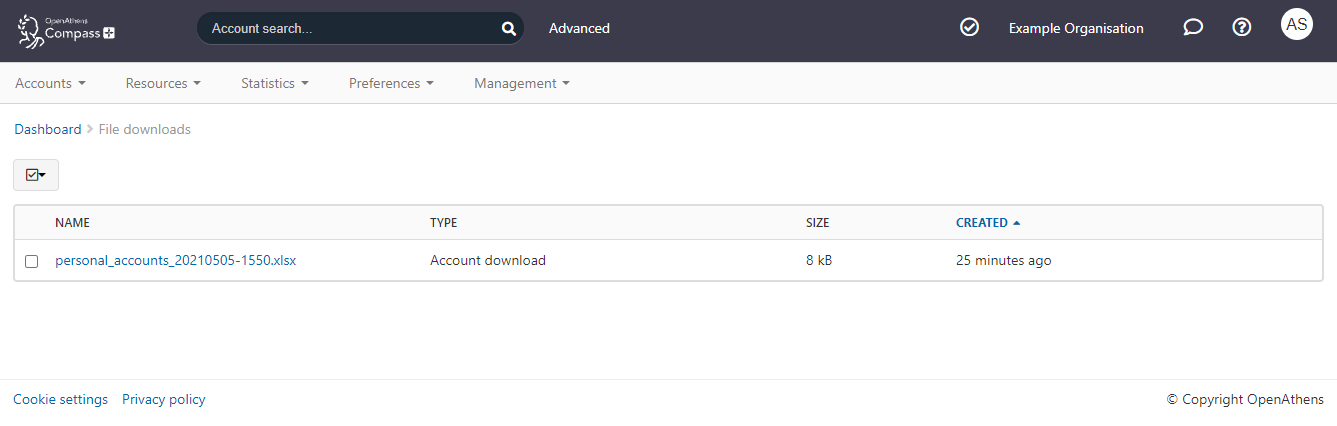The image size is (1337, 426).
Task: Expand the Accounts menu
Action: (x=50, y=84)
